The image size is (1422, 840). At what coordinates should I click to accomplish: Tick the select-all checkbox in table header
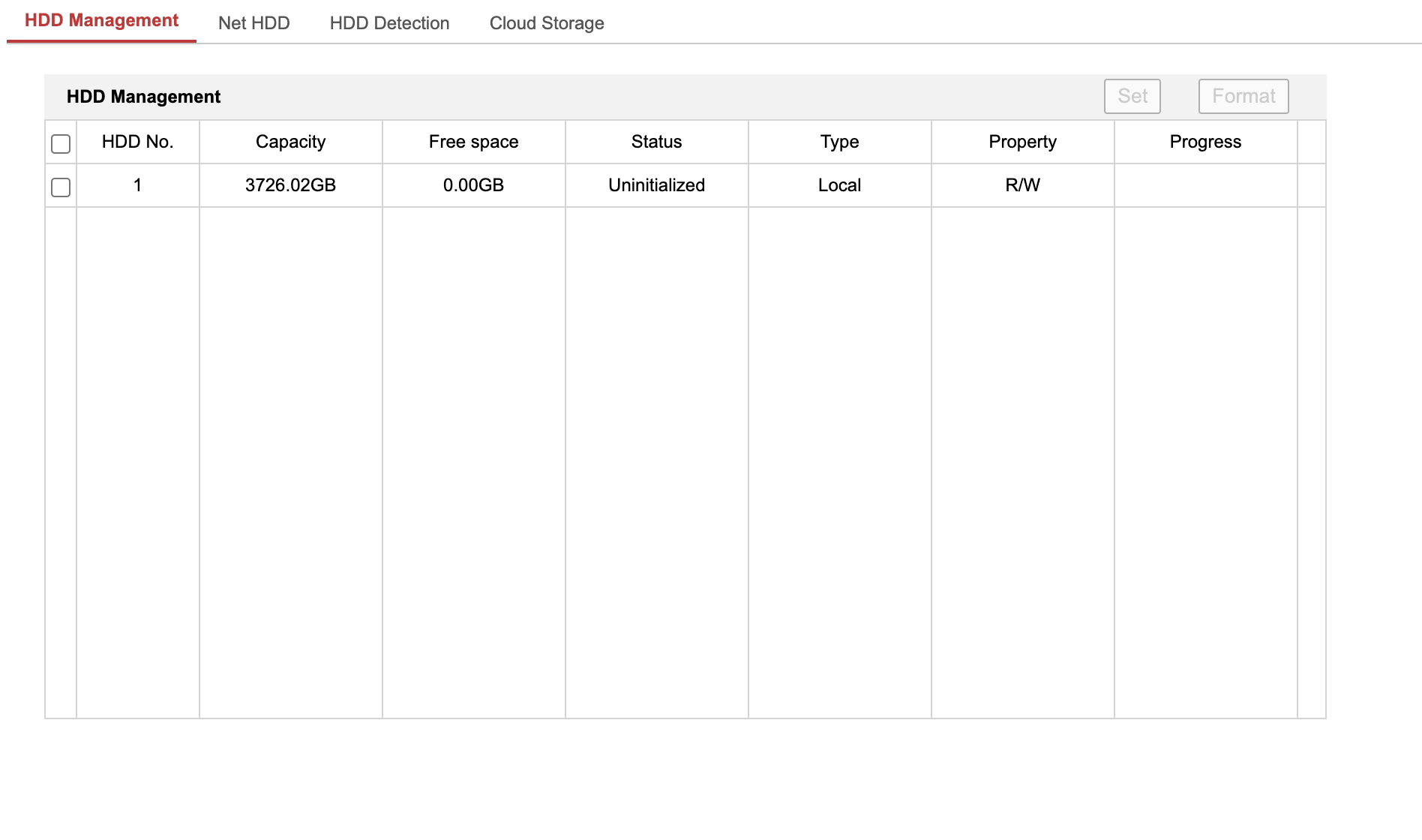click(x=61, y=143)
